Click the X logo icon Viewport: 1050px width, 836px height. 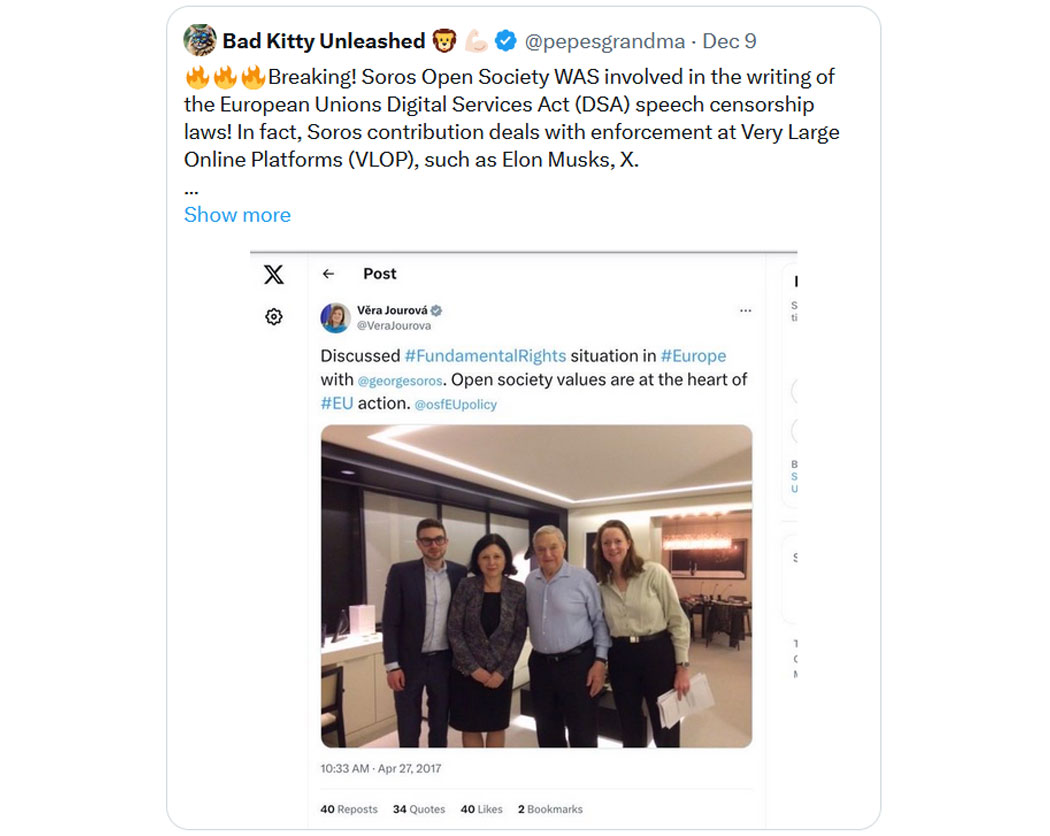pos(273,275)
